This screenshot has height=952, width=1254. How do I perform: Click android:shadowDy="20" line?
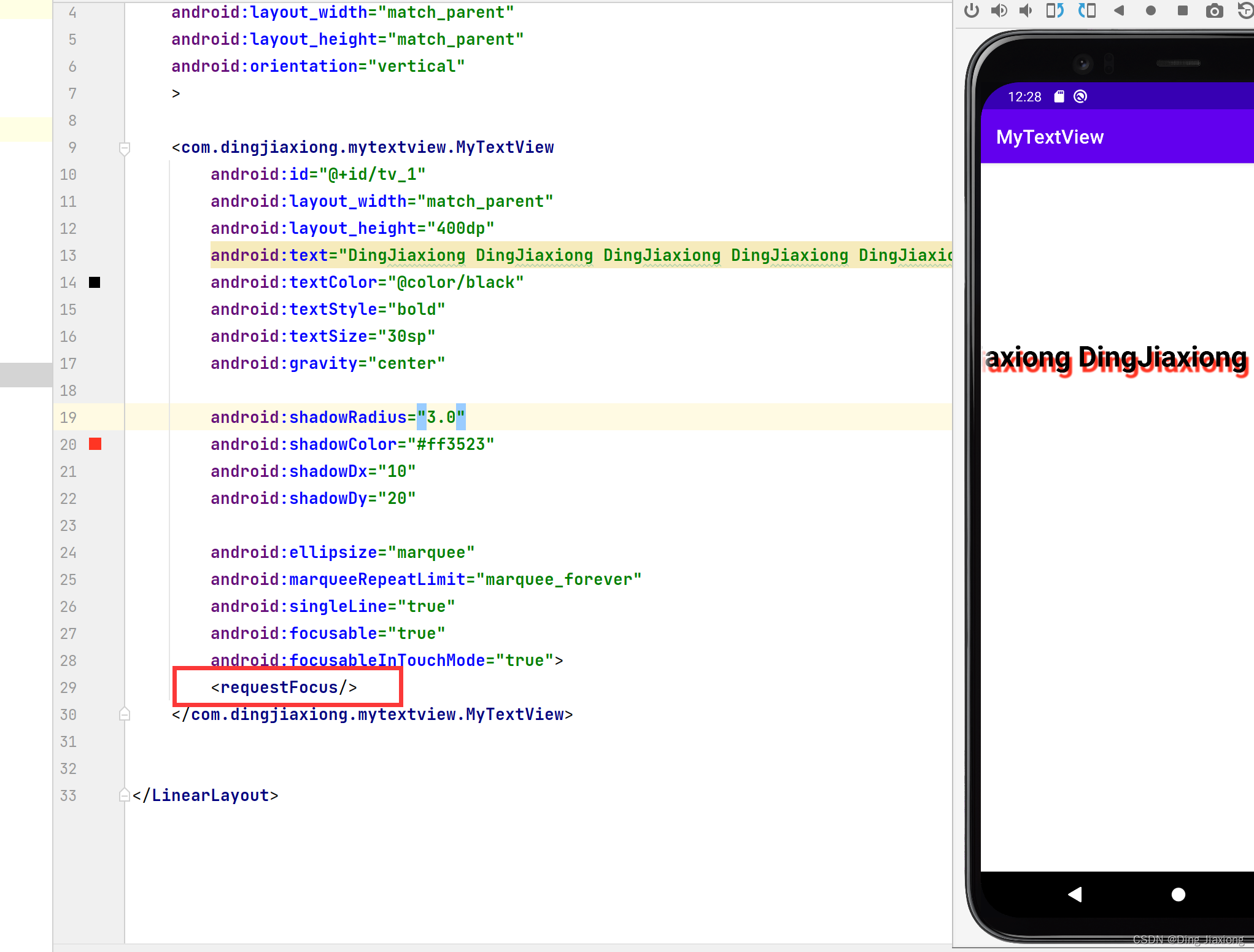pos(313,498)
